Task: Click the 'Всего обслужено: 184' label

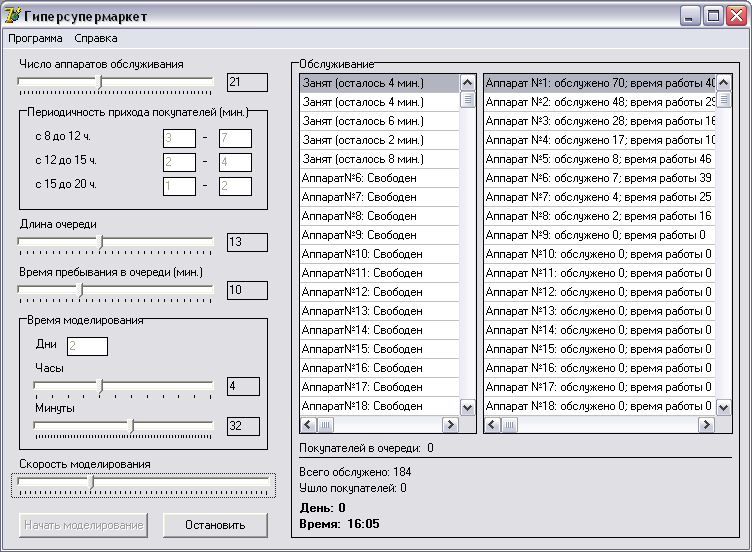Action: coord(355,472)
